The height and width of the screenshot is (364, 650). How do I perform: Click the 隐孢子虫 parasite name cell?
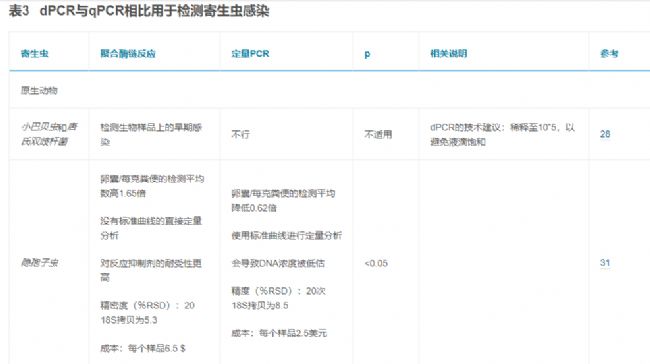[x=39, y=262]
